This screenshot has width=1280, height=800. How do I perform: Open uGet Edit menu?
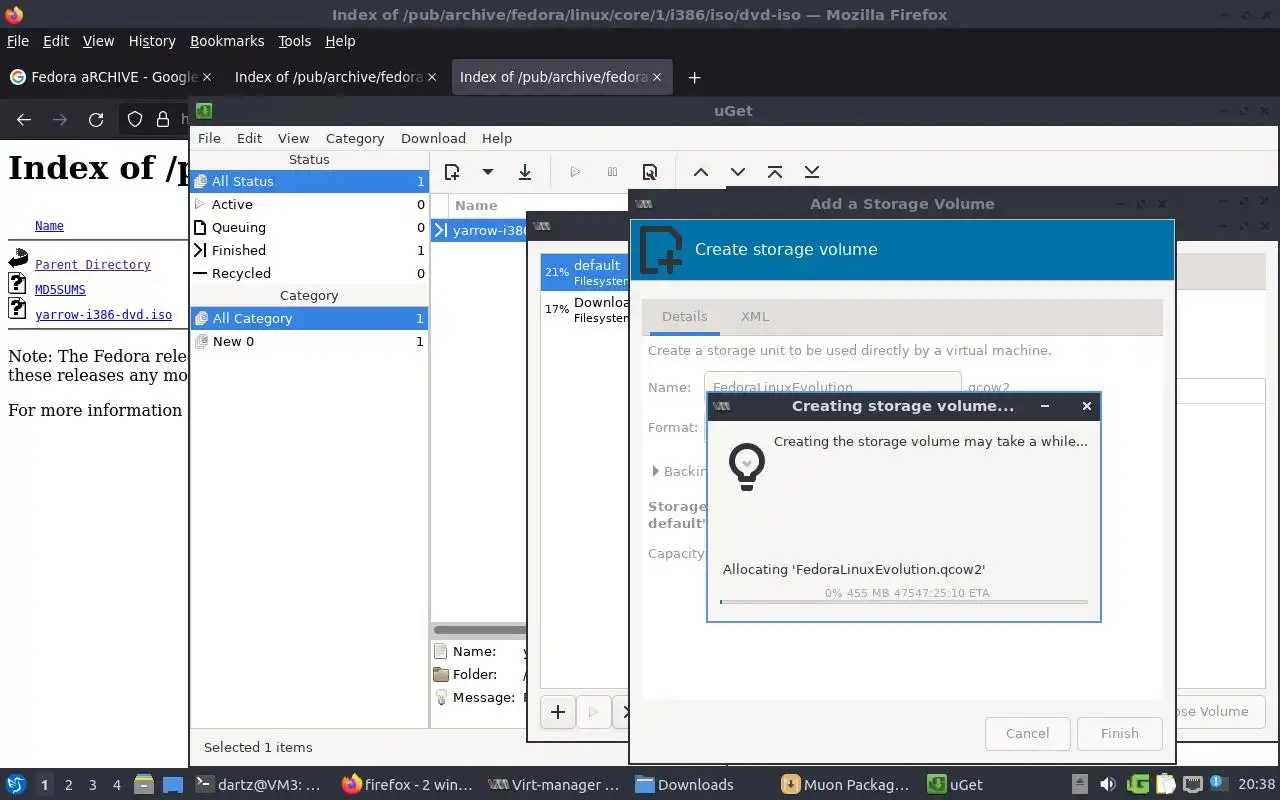(249, 138)
